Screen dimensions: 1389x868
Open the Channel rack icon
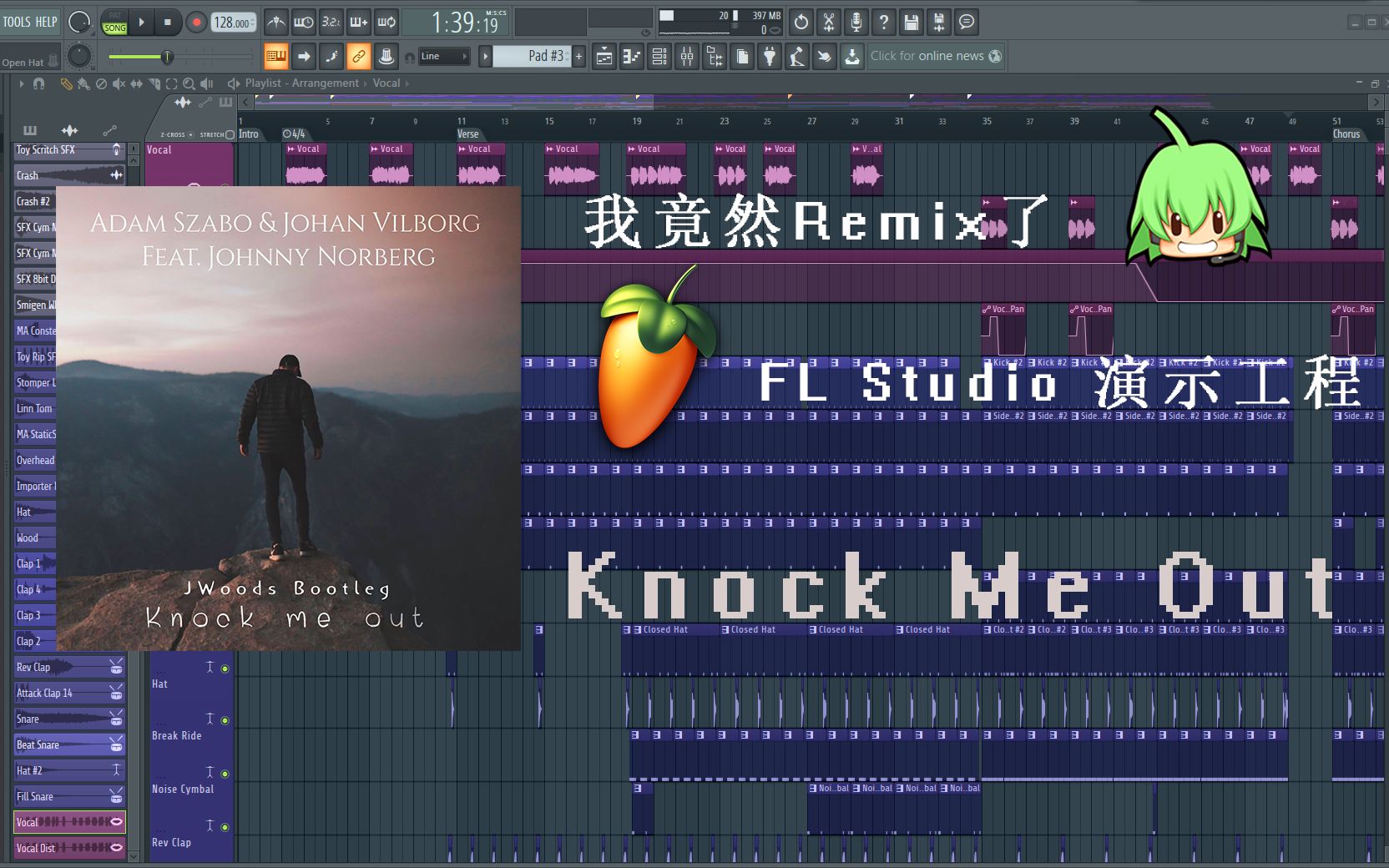point(659,57)
